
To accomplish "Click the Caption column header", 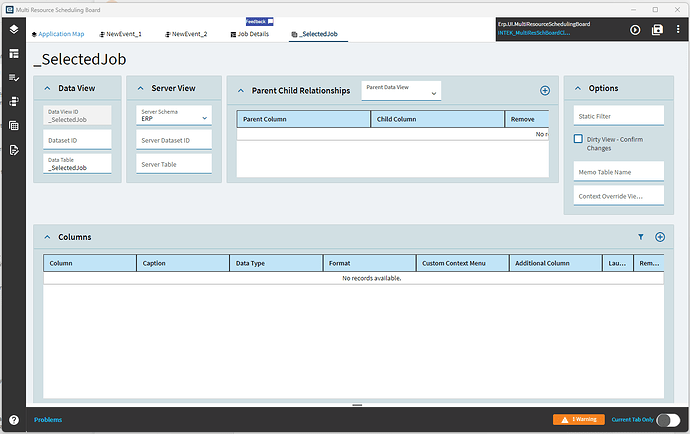I will 183,263.
